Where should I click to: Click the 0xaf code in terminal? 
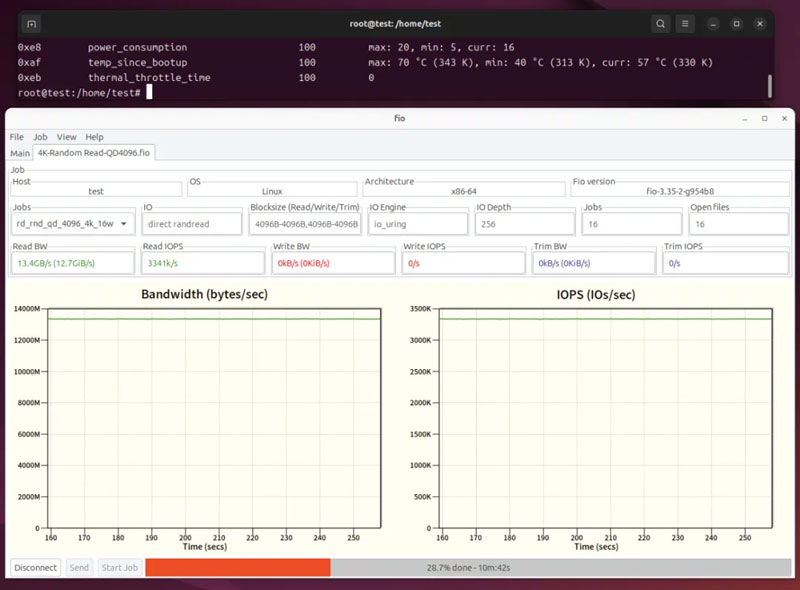point(29,62)
